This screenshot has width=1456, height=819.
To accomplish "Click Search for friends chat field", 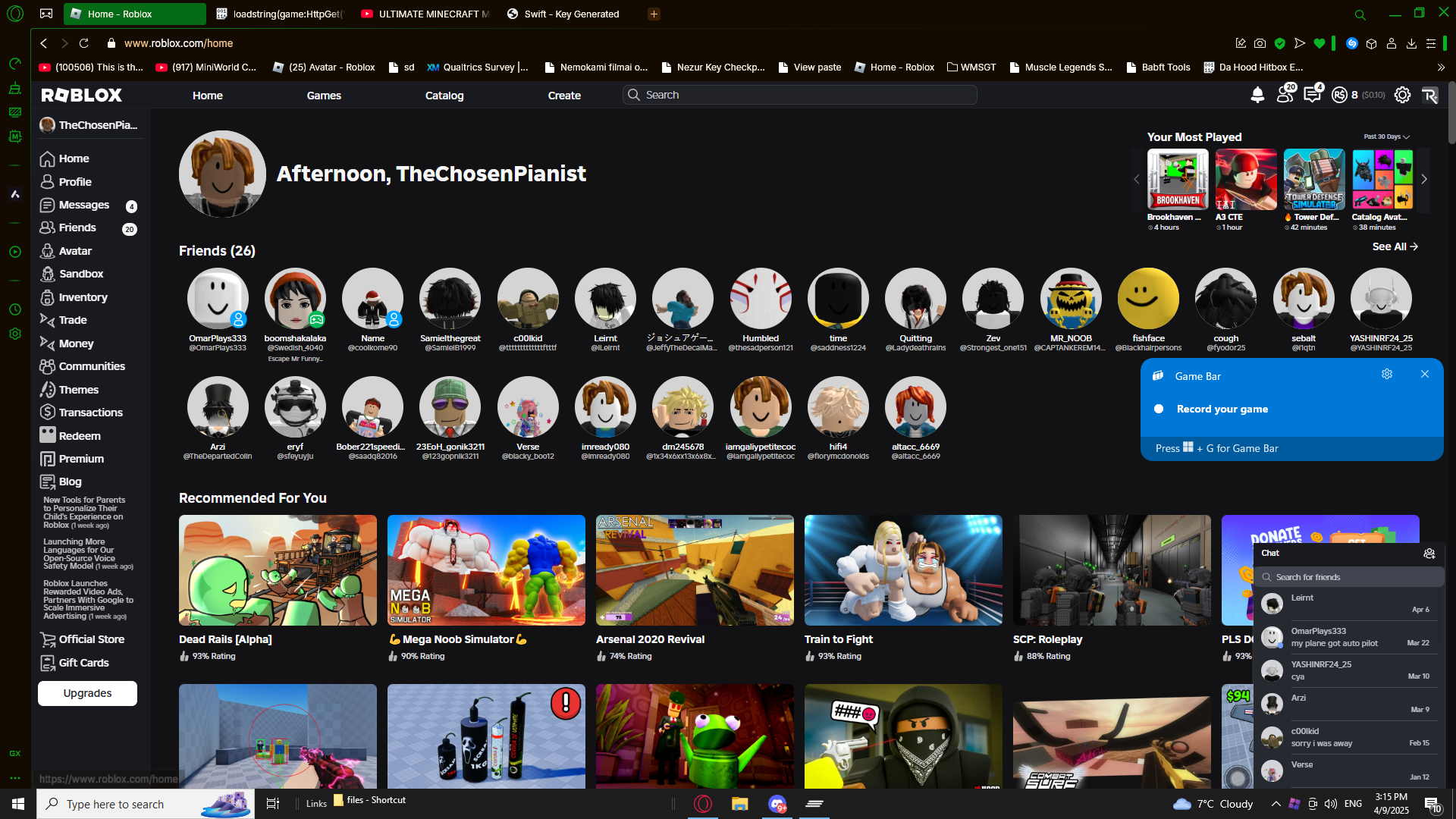I will coord(1350,577).
